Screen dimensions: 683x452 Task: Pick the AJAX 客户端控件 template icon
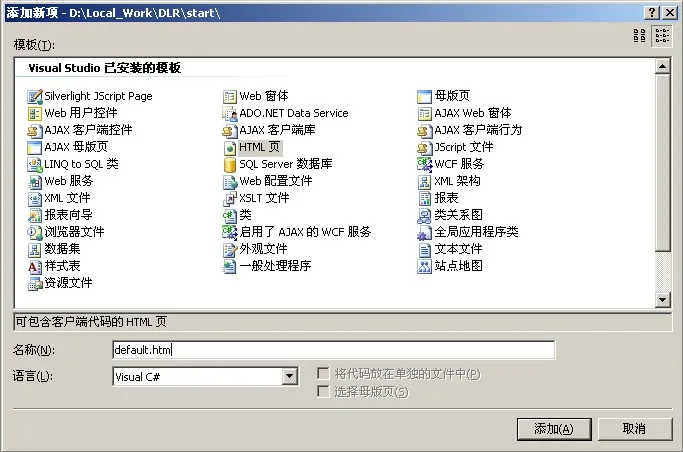click(34, 130)
